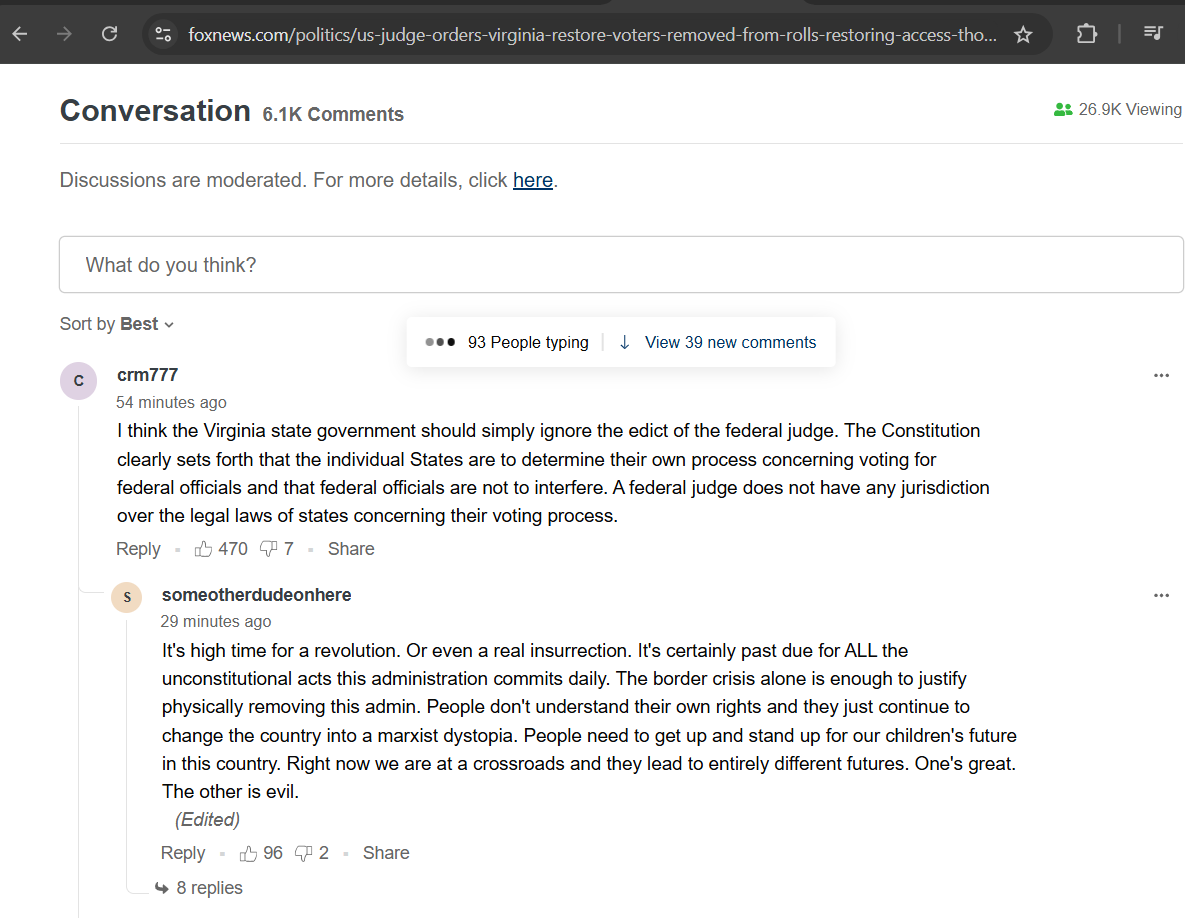
Task: Thumbs up someotherdudeonhere's reply
Action: point(248,854)
